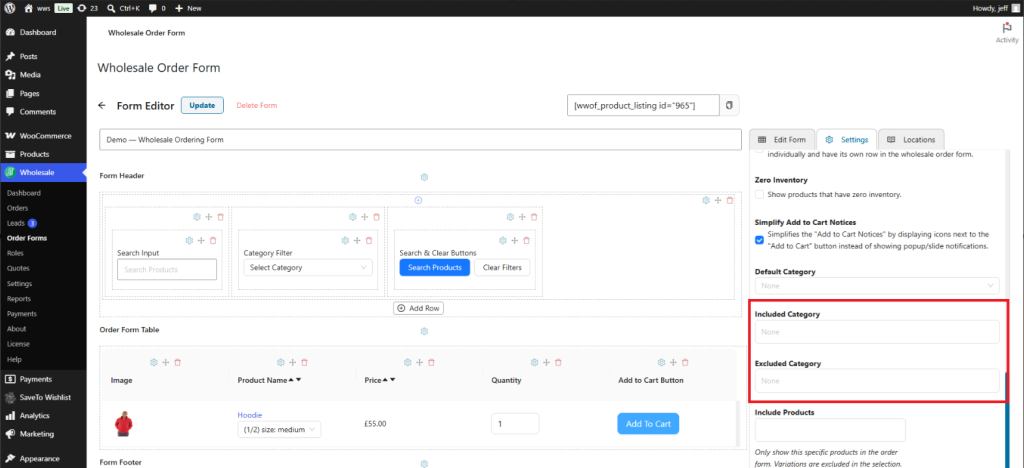
Task: Copy the wwof_product_listing shortcode icon
Action: (729, 105)
